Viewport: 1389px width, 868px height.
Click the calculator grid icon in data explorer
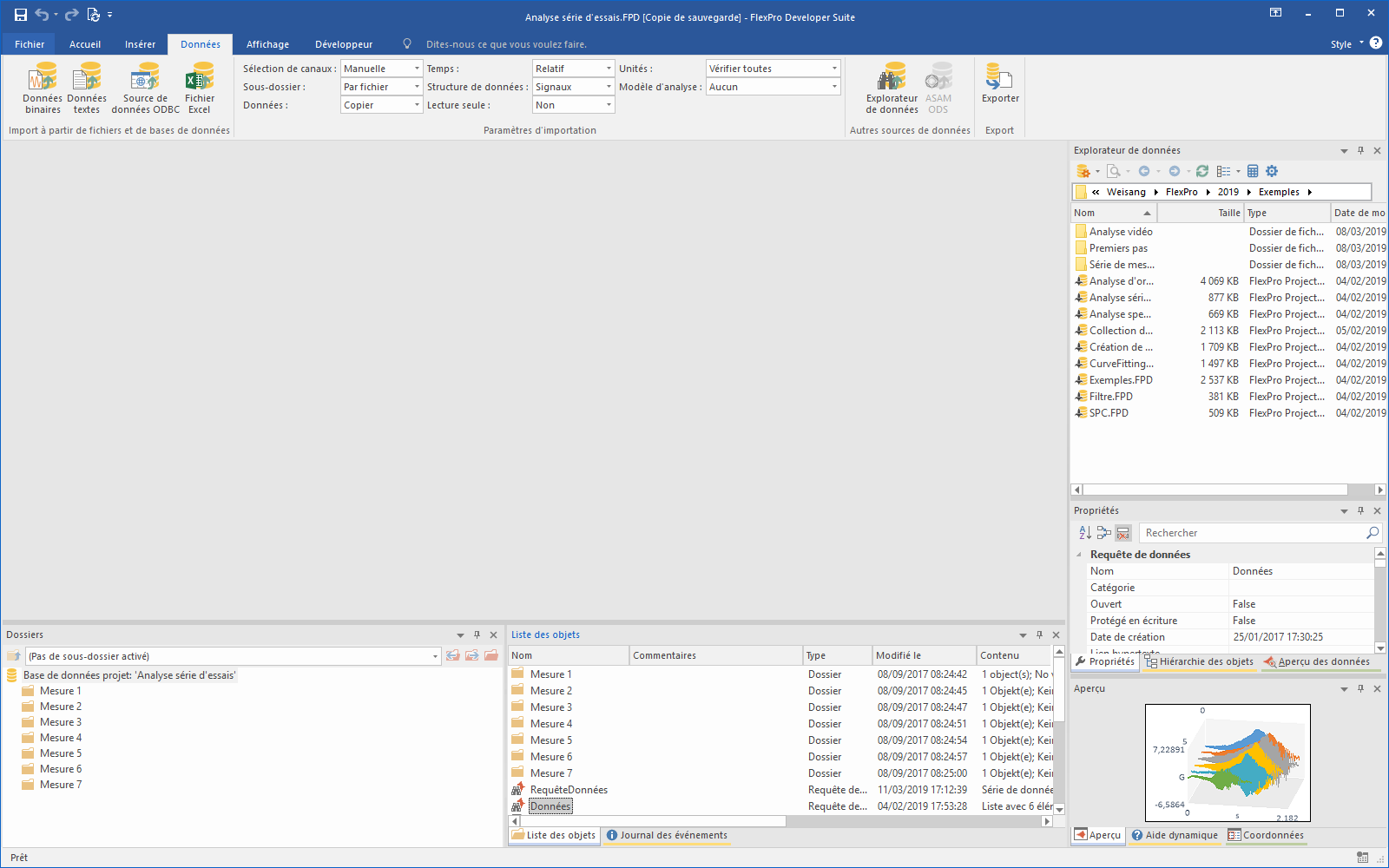click(1253, 171)
